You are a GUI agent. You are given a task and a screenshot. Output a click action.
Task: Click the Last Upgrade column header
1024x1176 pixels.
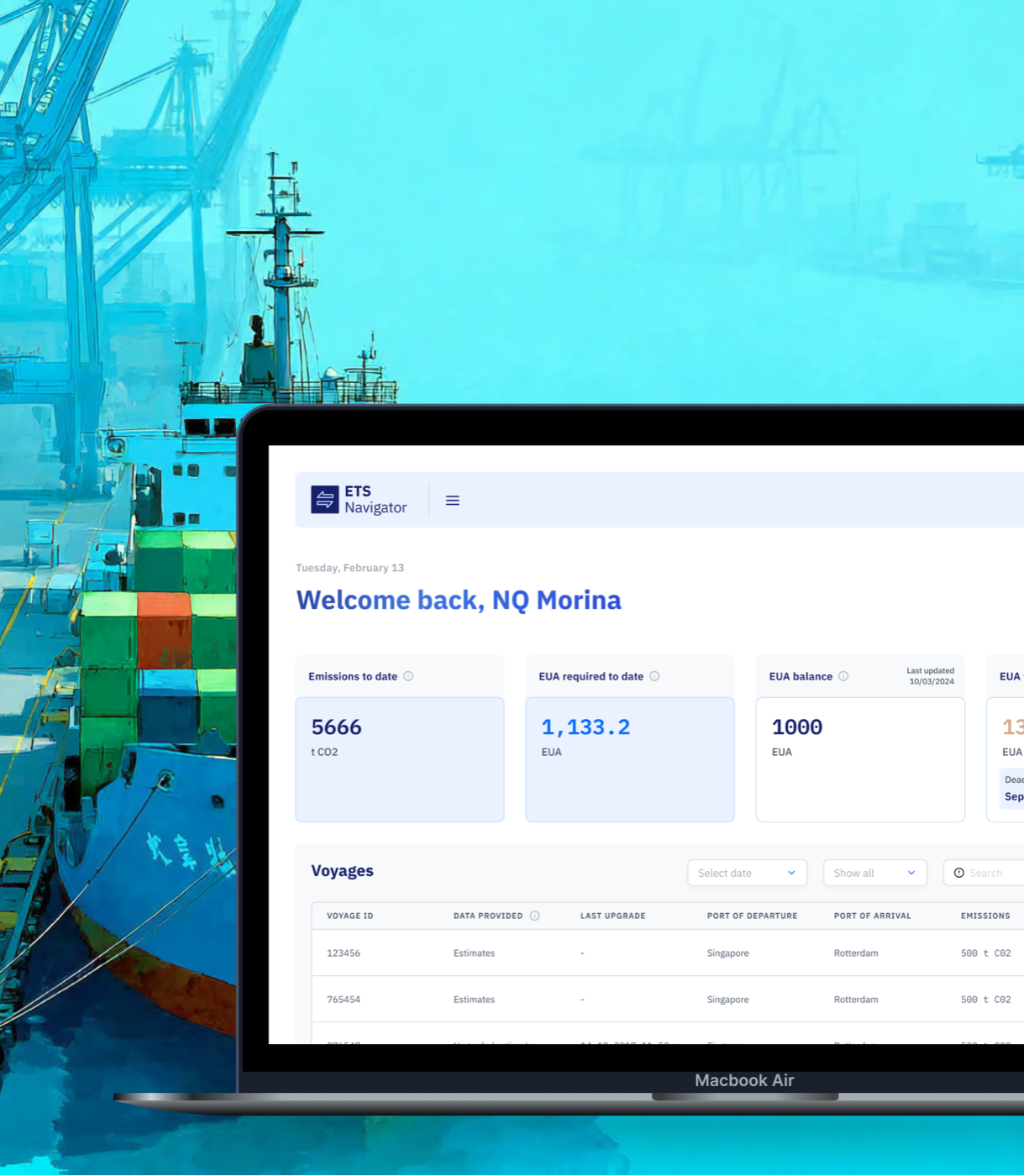click(612, 916)
